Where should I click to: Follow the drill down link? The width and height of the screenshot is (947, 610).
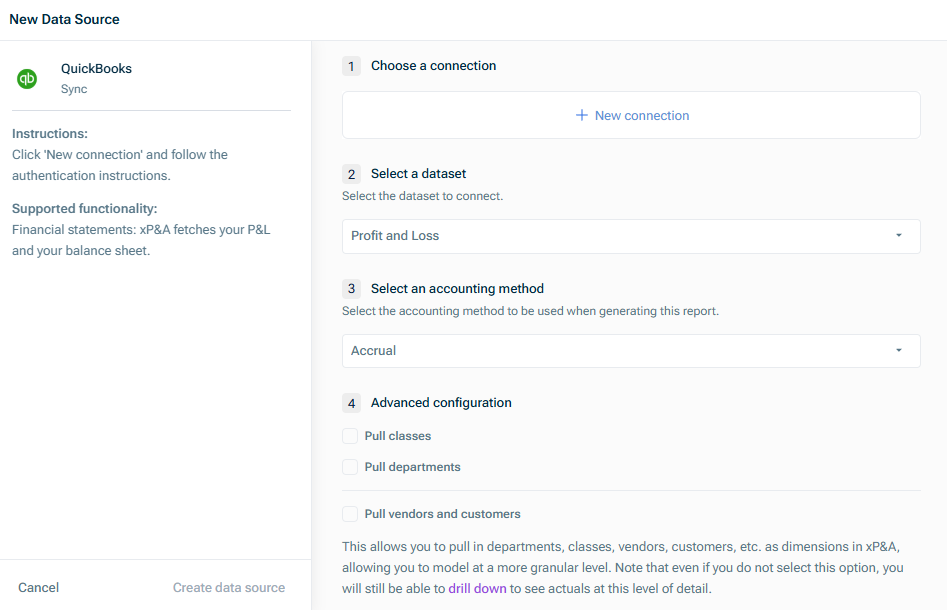pos(477,589)
